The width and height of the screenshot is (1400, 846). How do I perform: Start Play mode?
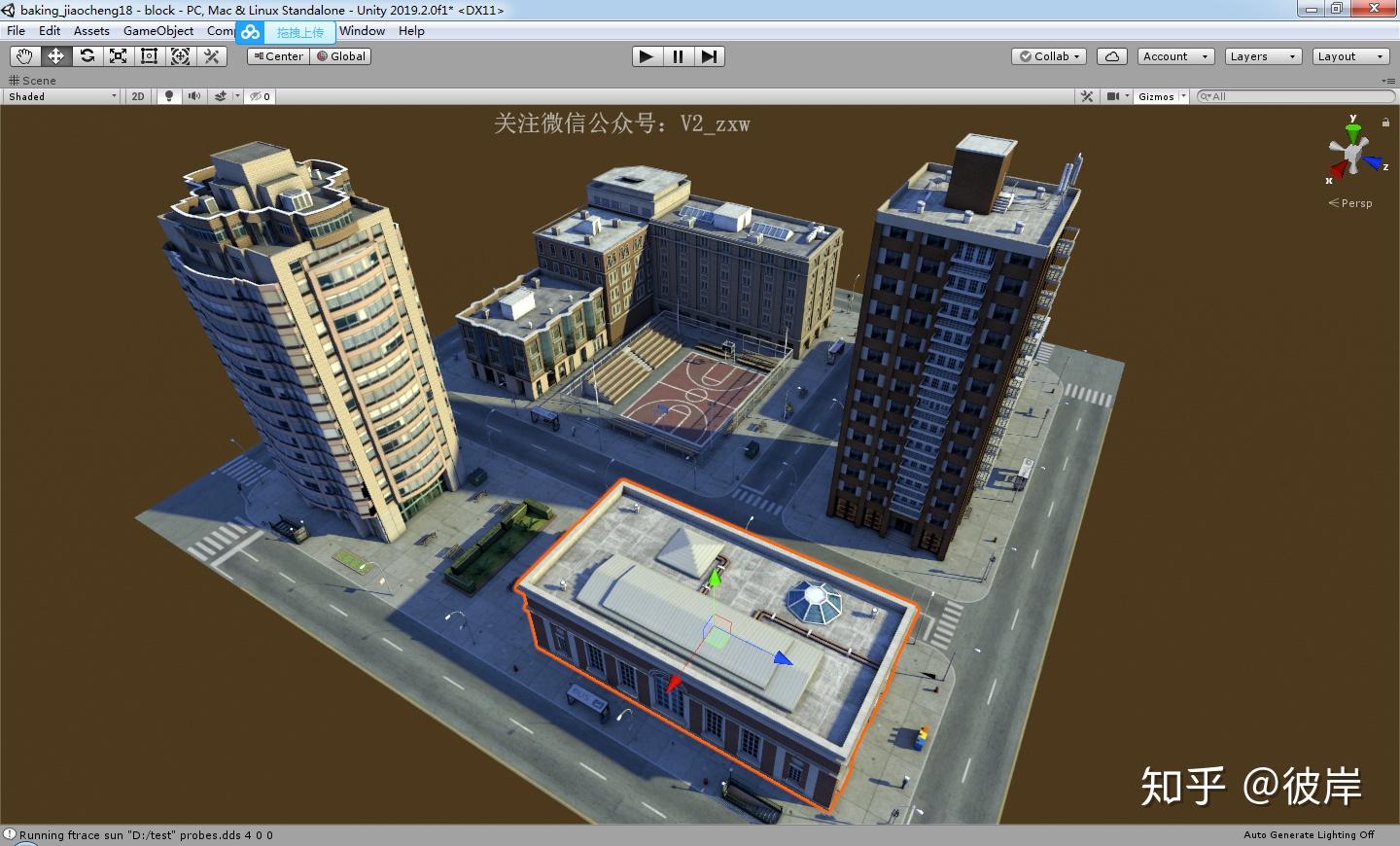[646, 56]
